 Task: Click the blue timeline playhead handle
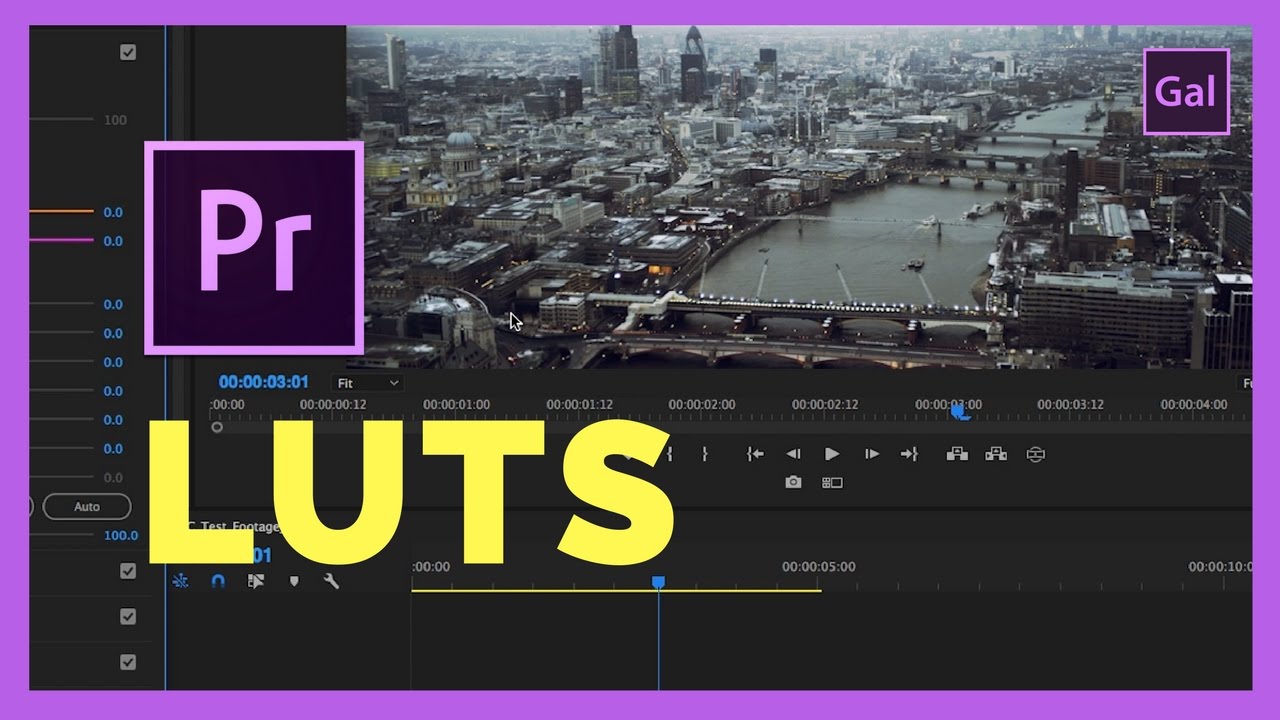click(x=658, y=581)
